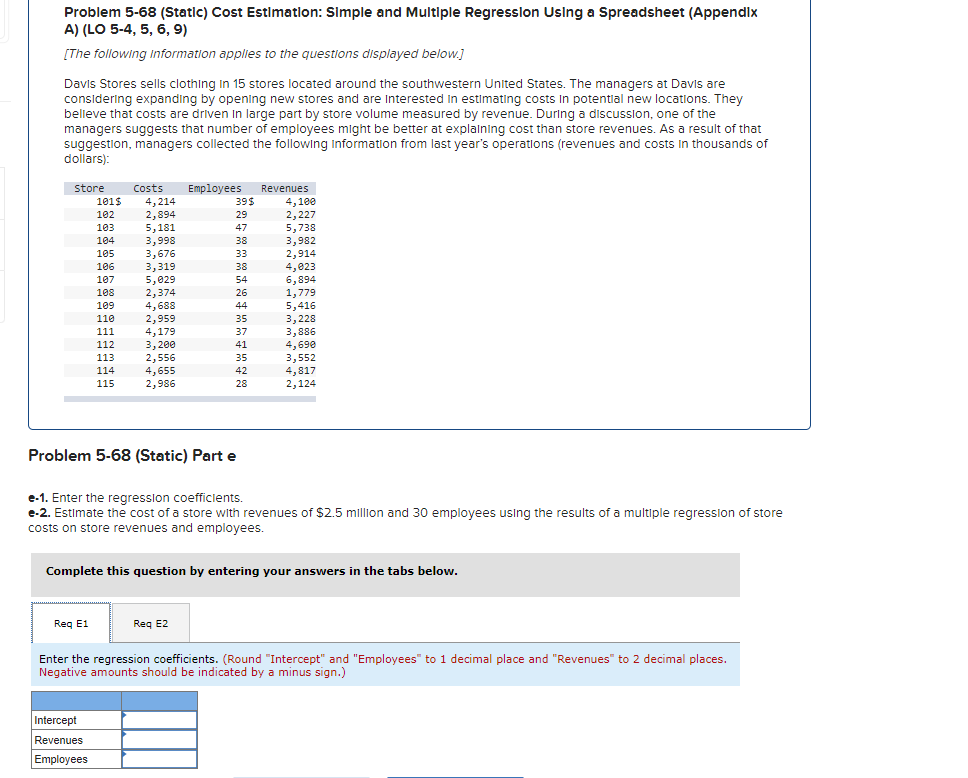
Task: Select the Req E1 tab
Action: click(70, 622)
